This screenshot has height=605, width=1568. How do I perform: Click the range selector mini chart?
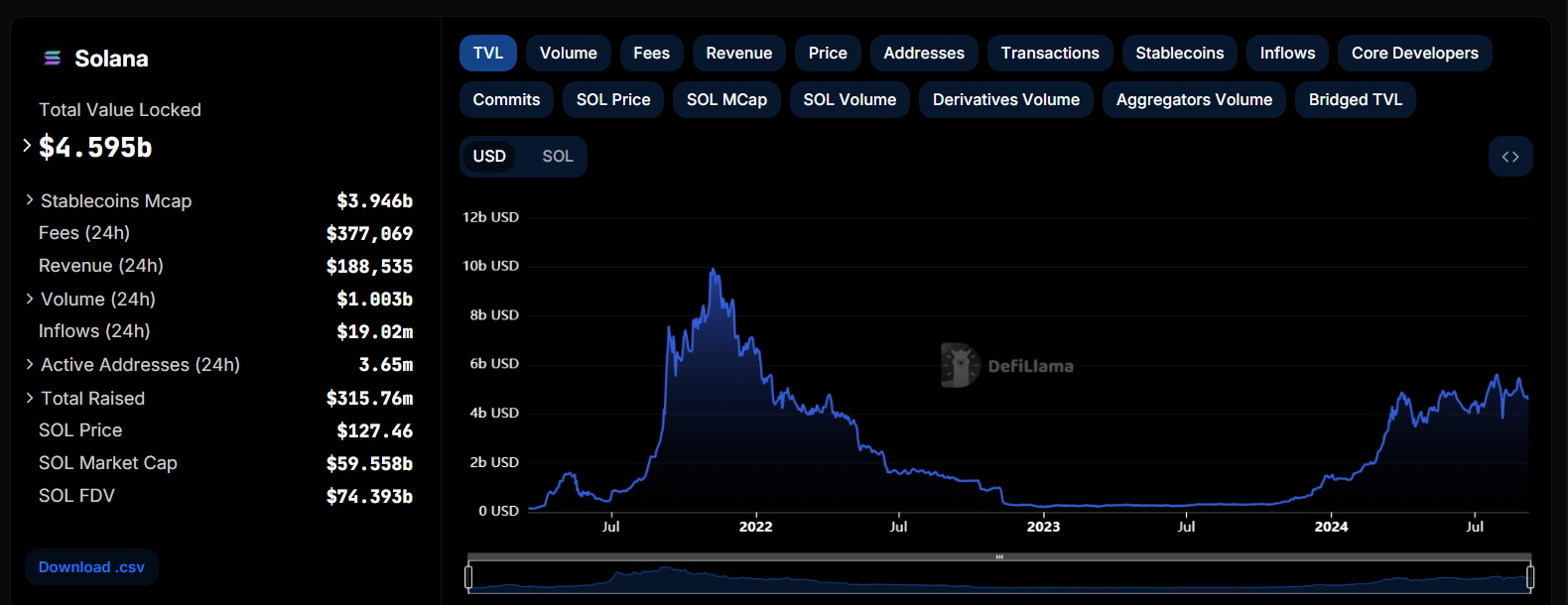point(999,578)
